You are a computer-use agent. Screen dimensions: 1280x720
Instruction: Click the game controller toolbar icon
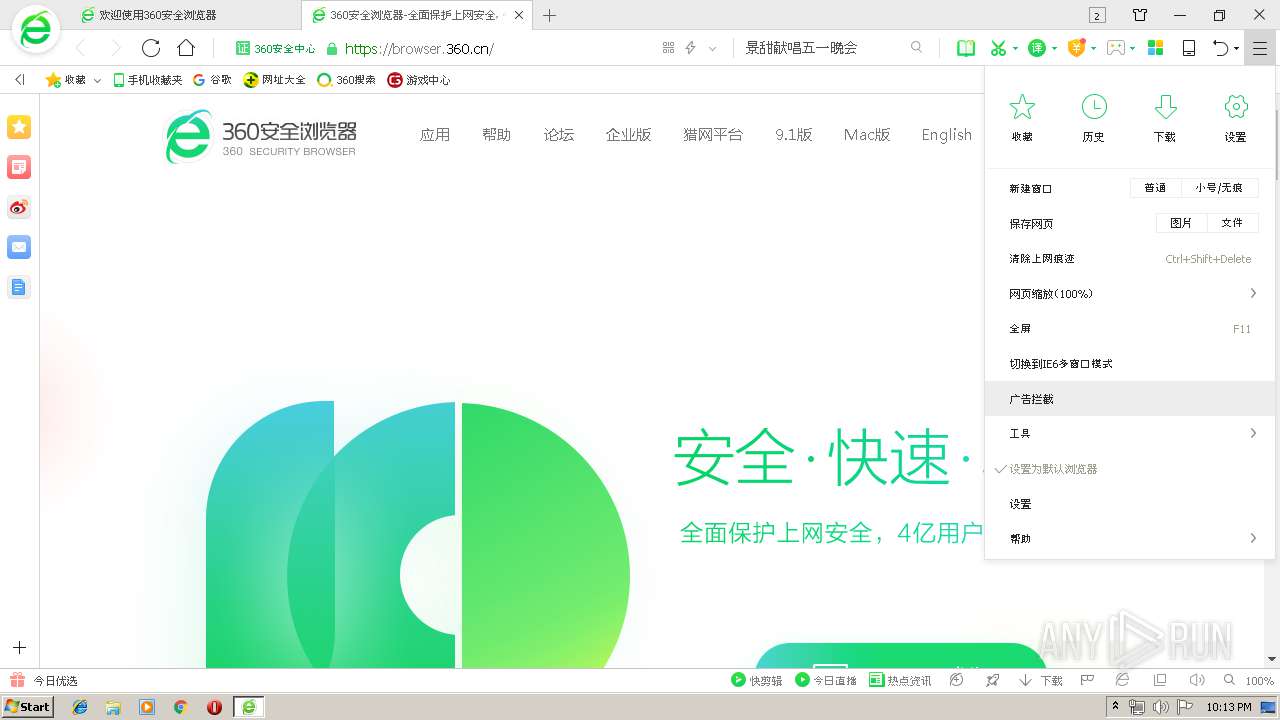[x=1116, y=48]
